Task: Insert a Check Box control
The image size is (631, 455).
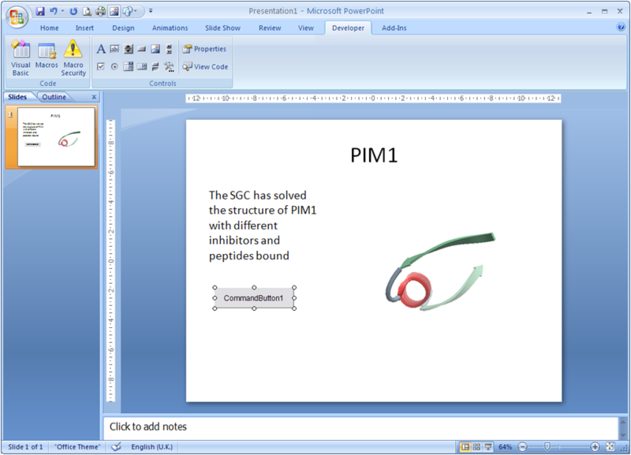Action: (101, 67)
